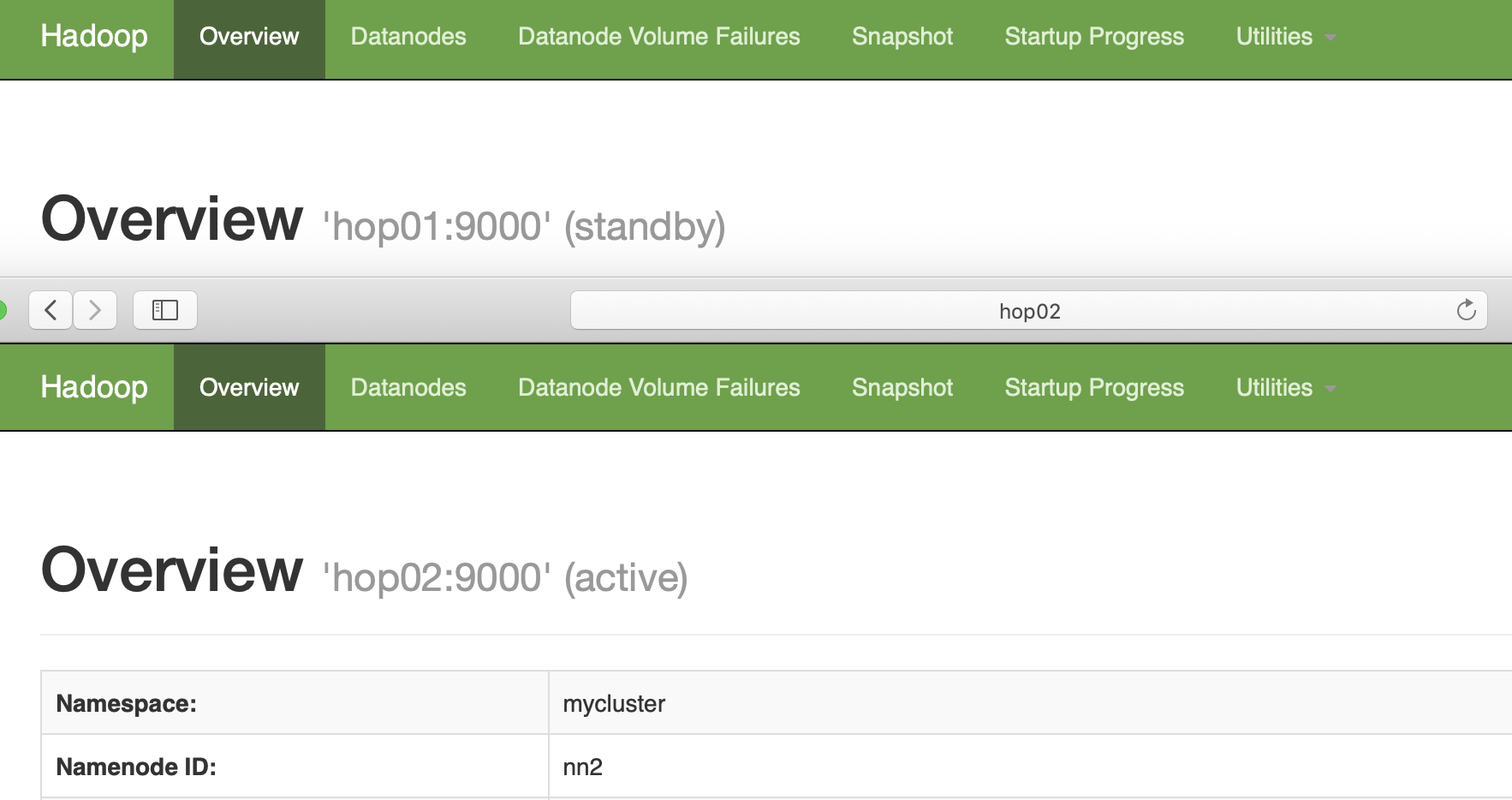Select active Overview tab in hop02 navbar
1512x800 pixels.
point(249,388)
